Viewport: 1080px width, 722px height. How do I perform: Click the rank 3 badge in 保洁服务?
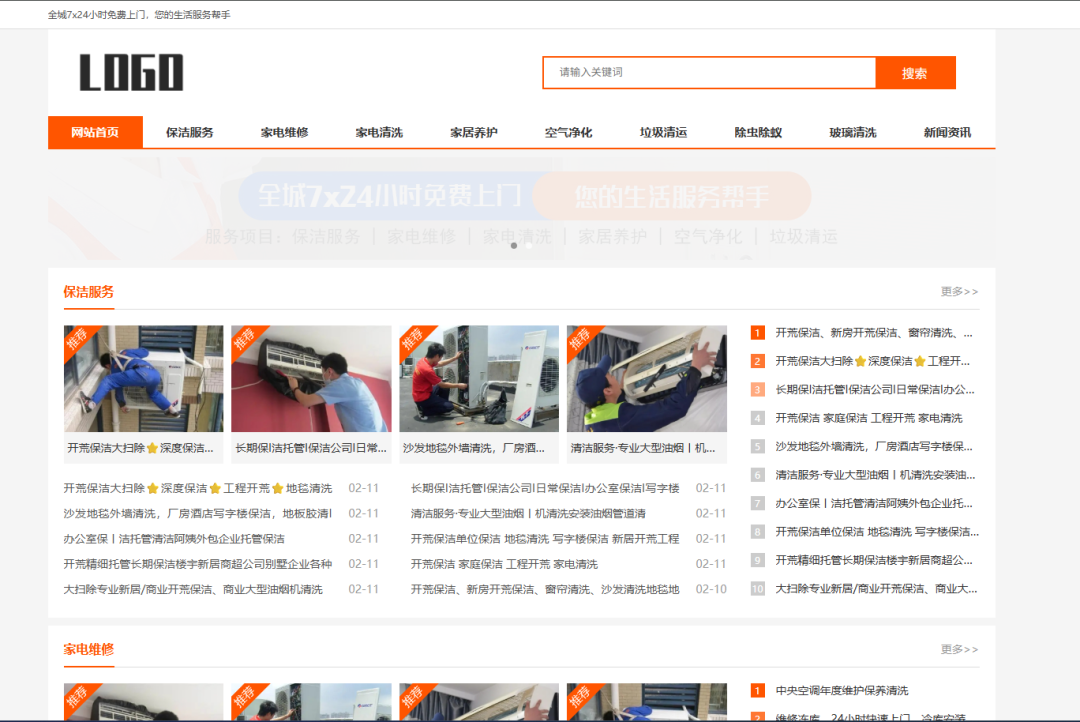tap(758, 389)
